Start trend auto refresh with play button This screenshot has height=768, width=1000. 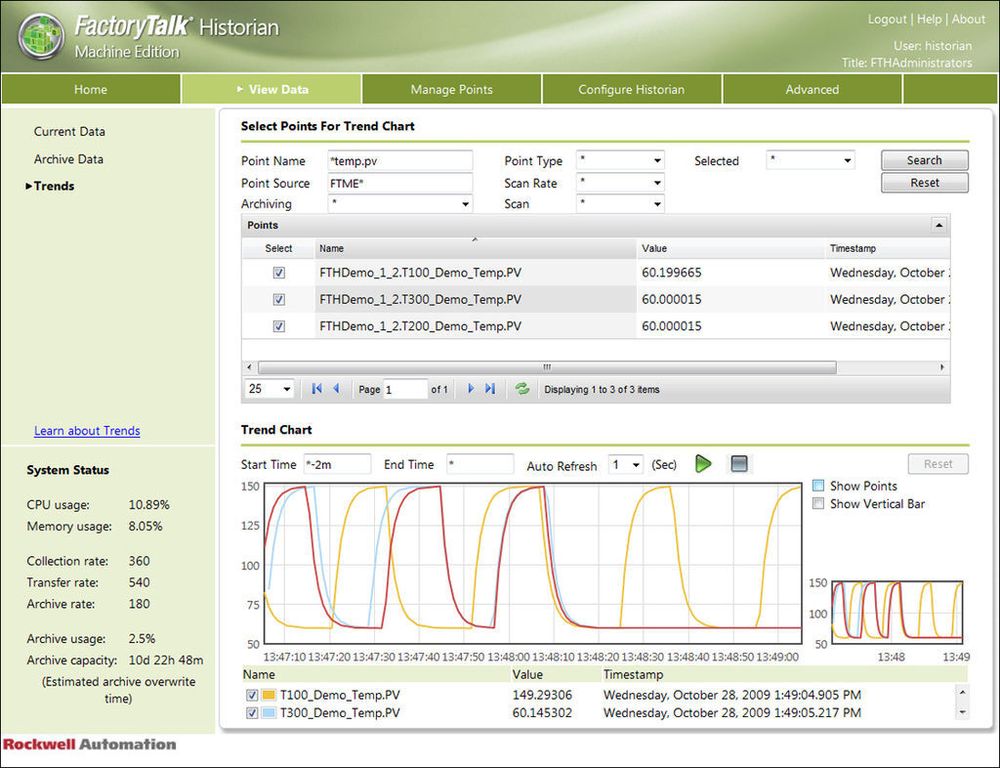[703, 464]
